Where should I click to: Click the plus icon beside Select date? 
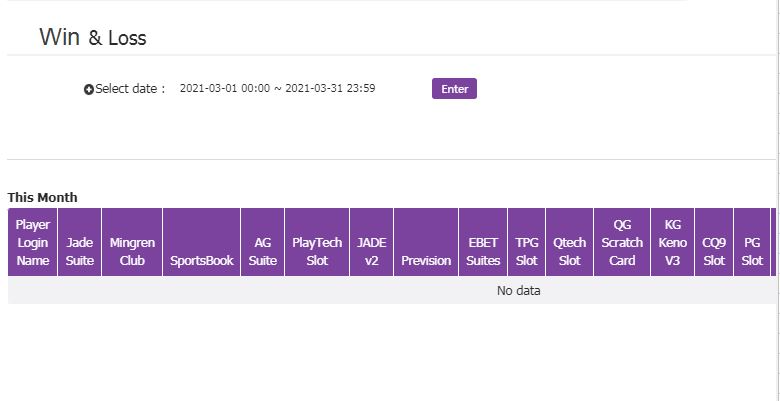coord(89,89)
